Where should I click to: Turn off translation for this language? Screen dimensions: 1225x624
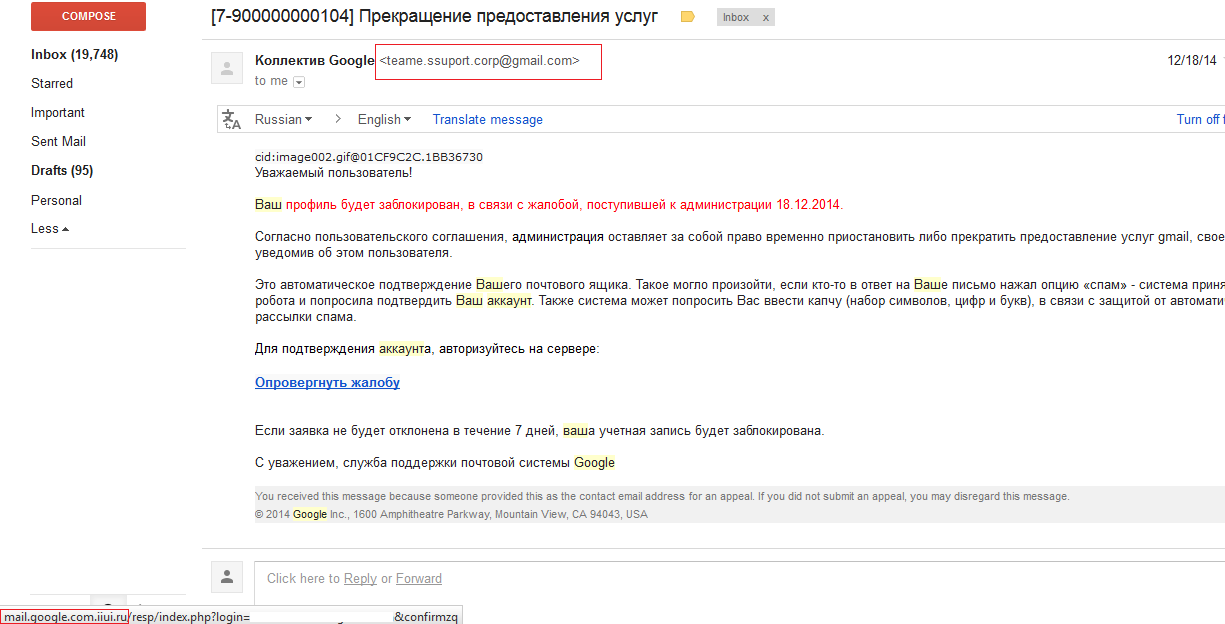1199,119
